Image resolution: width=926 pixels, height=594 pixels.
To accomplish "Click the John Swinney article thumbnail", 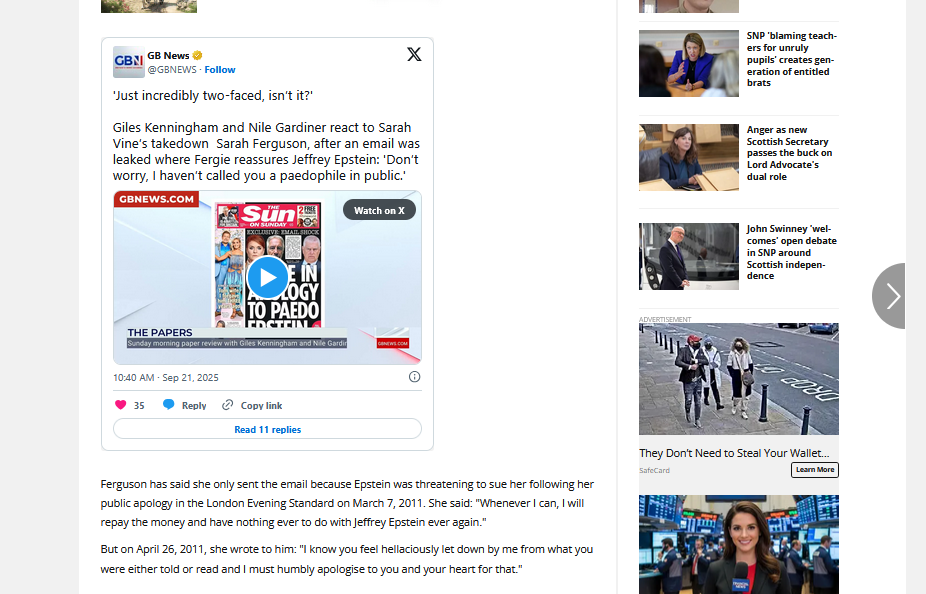I will pos(688,256).
